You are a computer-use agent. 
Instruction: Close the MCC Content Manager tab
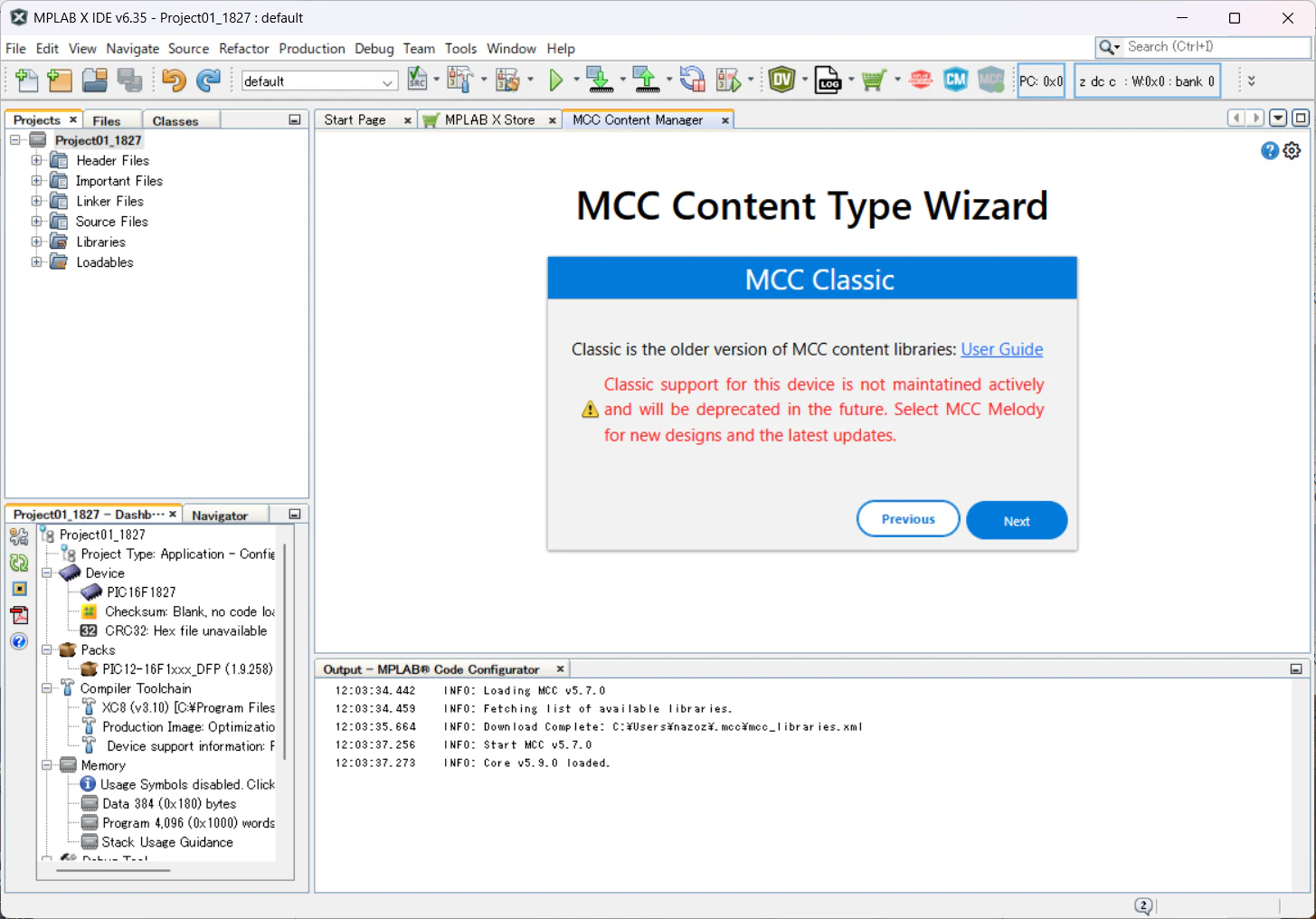coord(724,120)
